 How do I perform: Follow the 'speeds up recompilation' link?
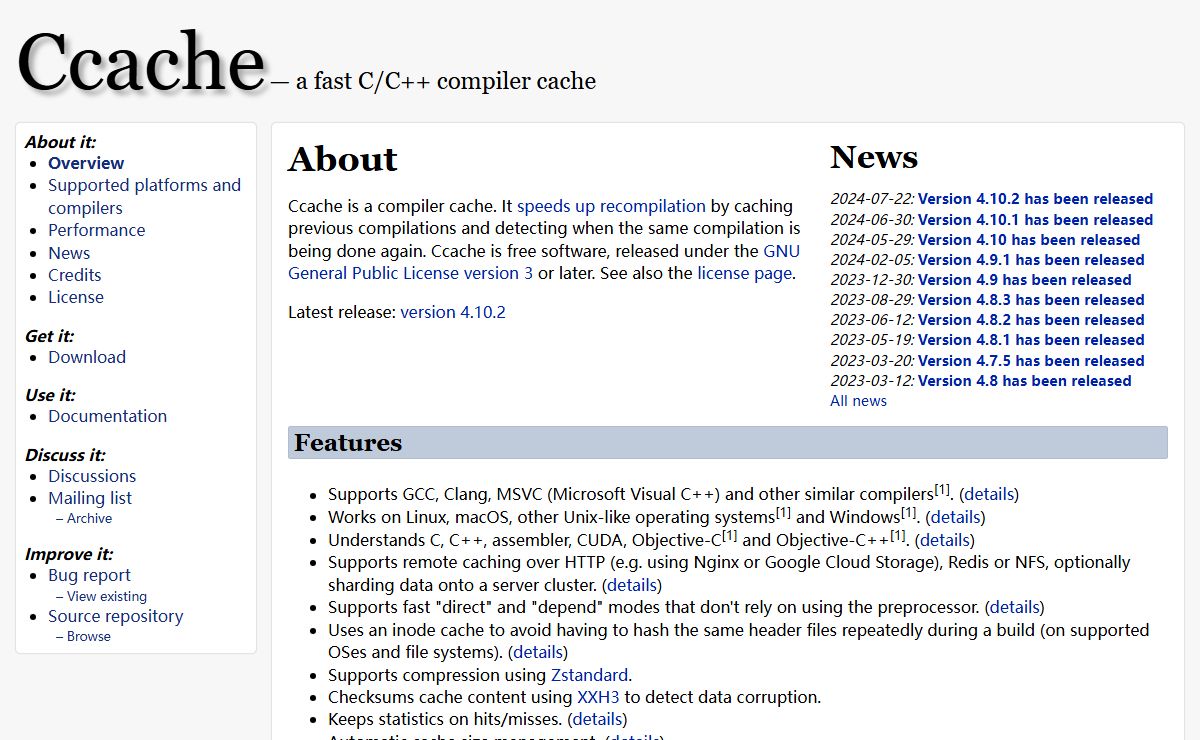tap(611, 206)
